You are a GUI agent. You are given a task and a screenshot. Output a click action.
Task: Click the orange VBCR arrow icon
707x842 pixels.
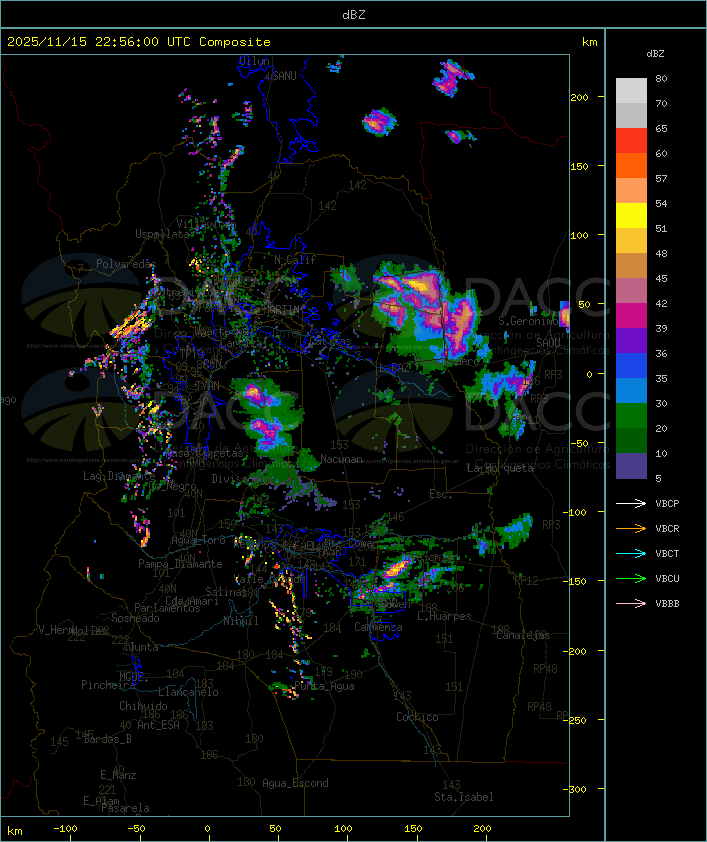point(631,528)
